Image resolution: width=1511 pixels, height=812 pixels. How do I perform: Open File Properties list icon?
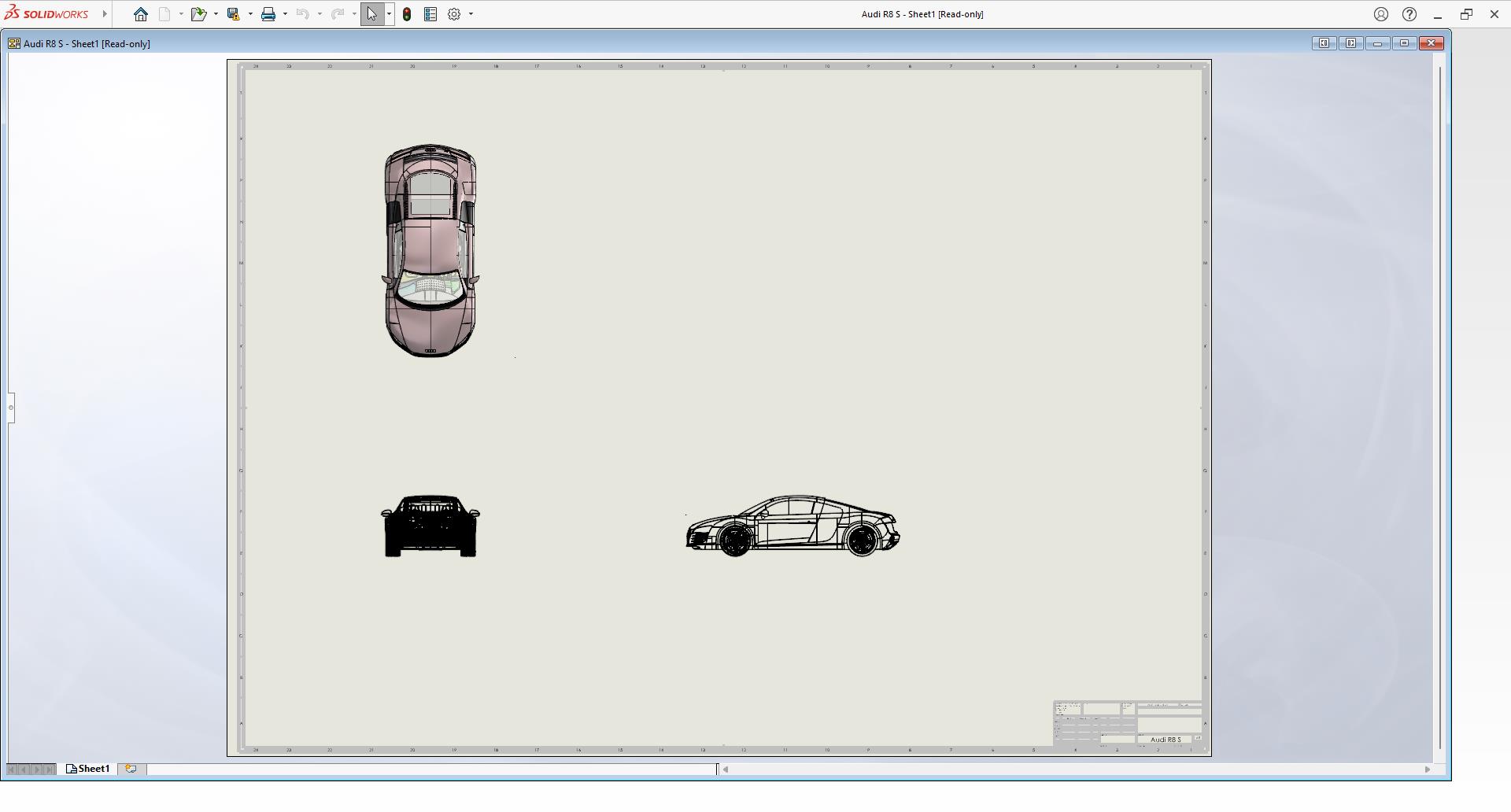(430, 14)
